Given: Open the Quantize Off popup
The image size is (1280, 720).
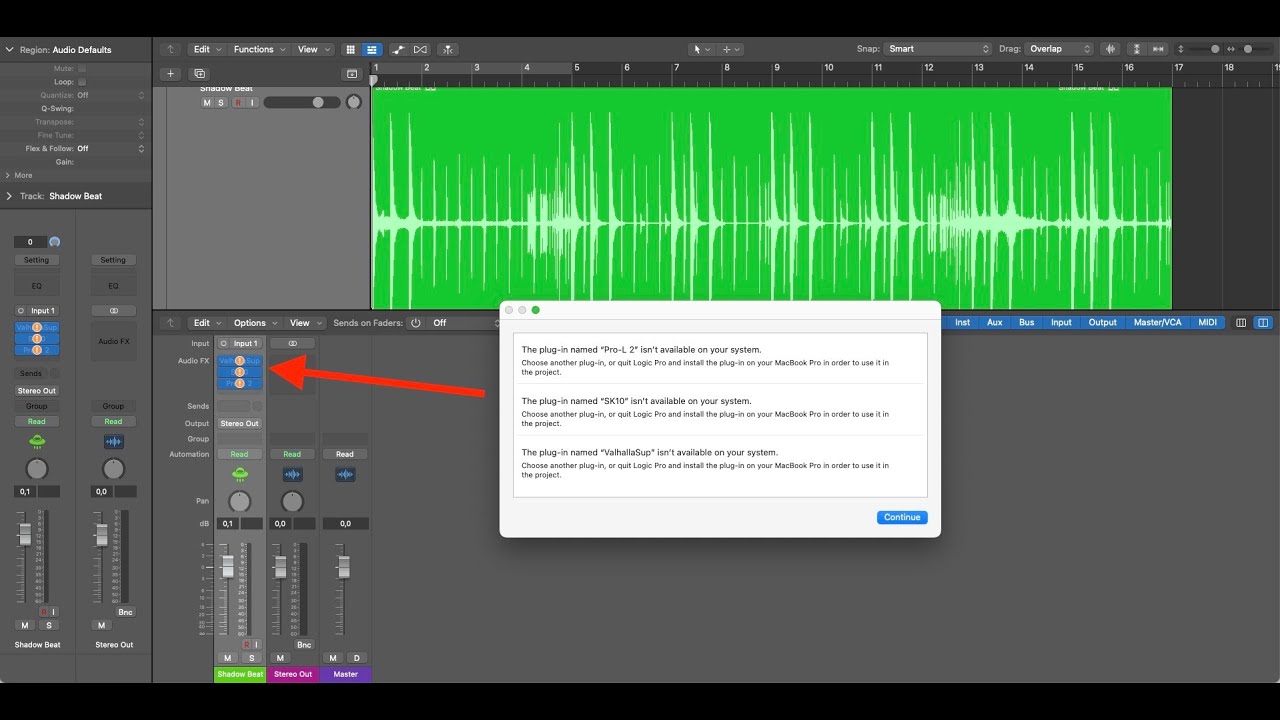Looking at the screenshot, I should (111, 95).
